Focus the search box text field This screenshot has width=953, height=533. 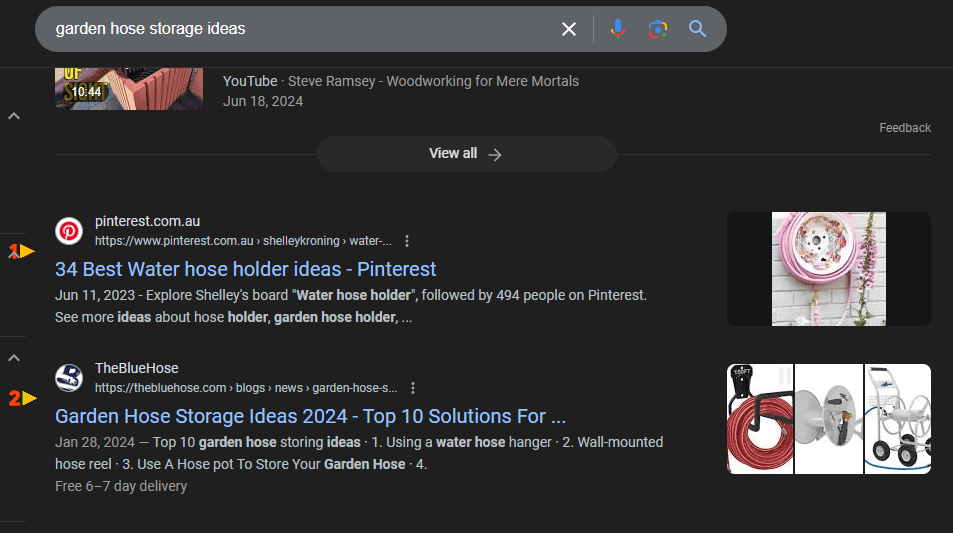[x=300, y=29]
